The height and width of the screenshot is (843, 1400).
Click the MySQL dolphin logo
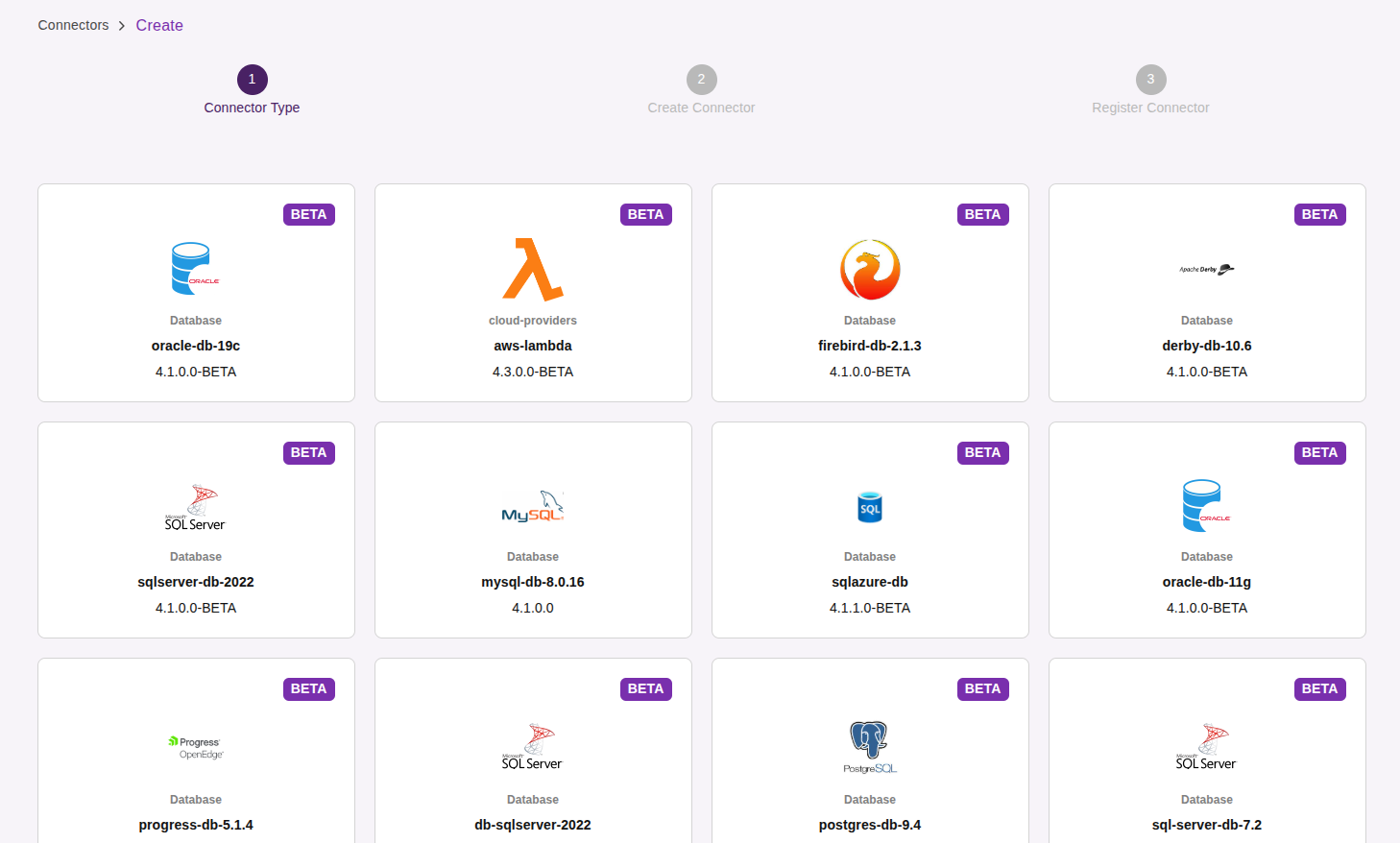click(532, 506)
